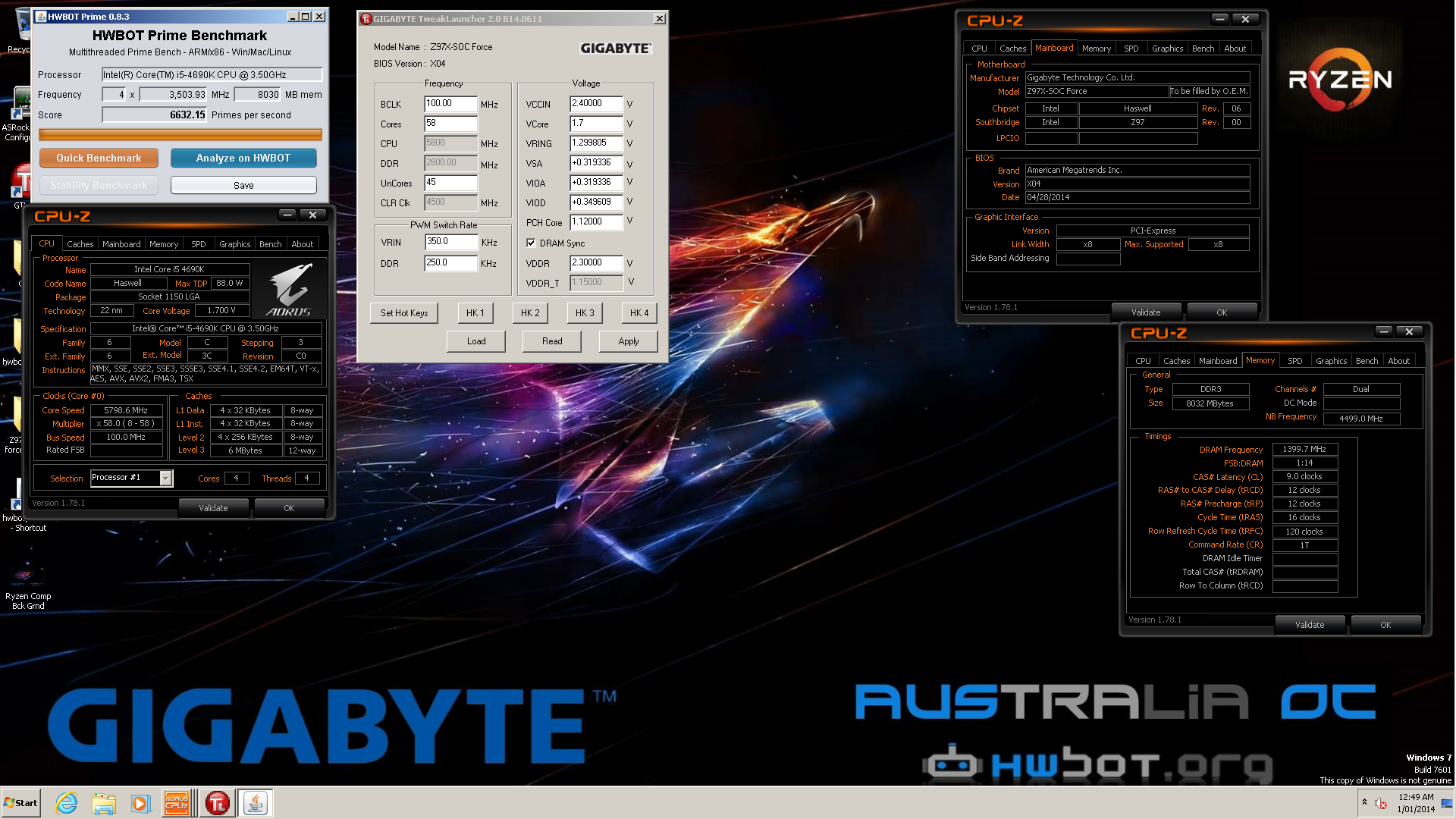Screen dimensions: 1456x819
Task: Click Set Hot Keys in TweakLauncher
Action: tap(404, 313)
